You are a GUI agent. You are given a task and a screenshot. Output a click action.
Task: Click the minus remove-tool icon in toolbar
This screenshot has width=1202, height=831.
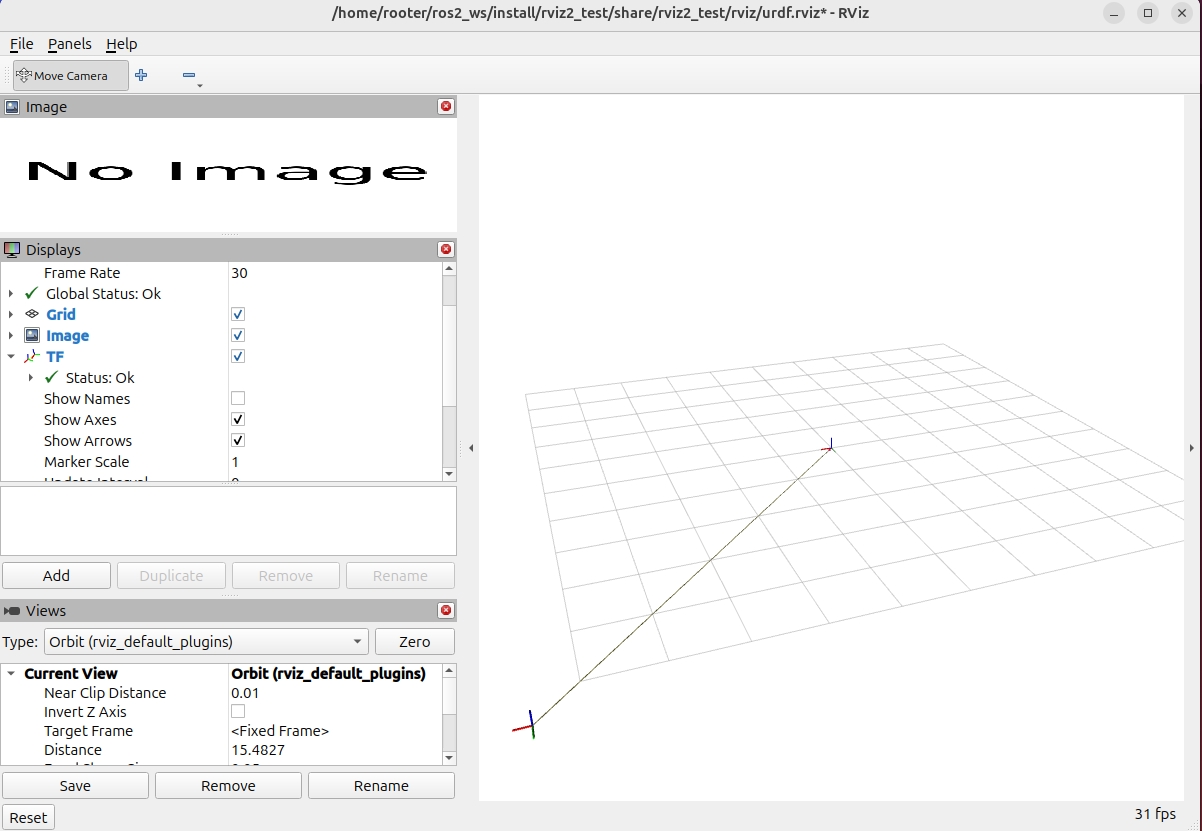pyautogui.click(x=189, y=76)
